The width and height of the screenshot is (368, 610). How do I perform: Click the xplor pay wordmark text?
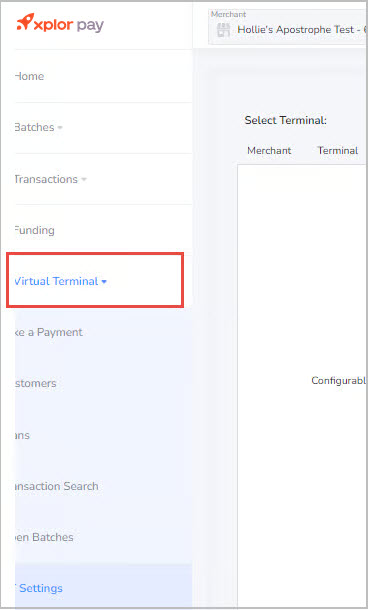[69, 25]
